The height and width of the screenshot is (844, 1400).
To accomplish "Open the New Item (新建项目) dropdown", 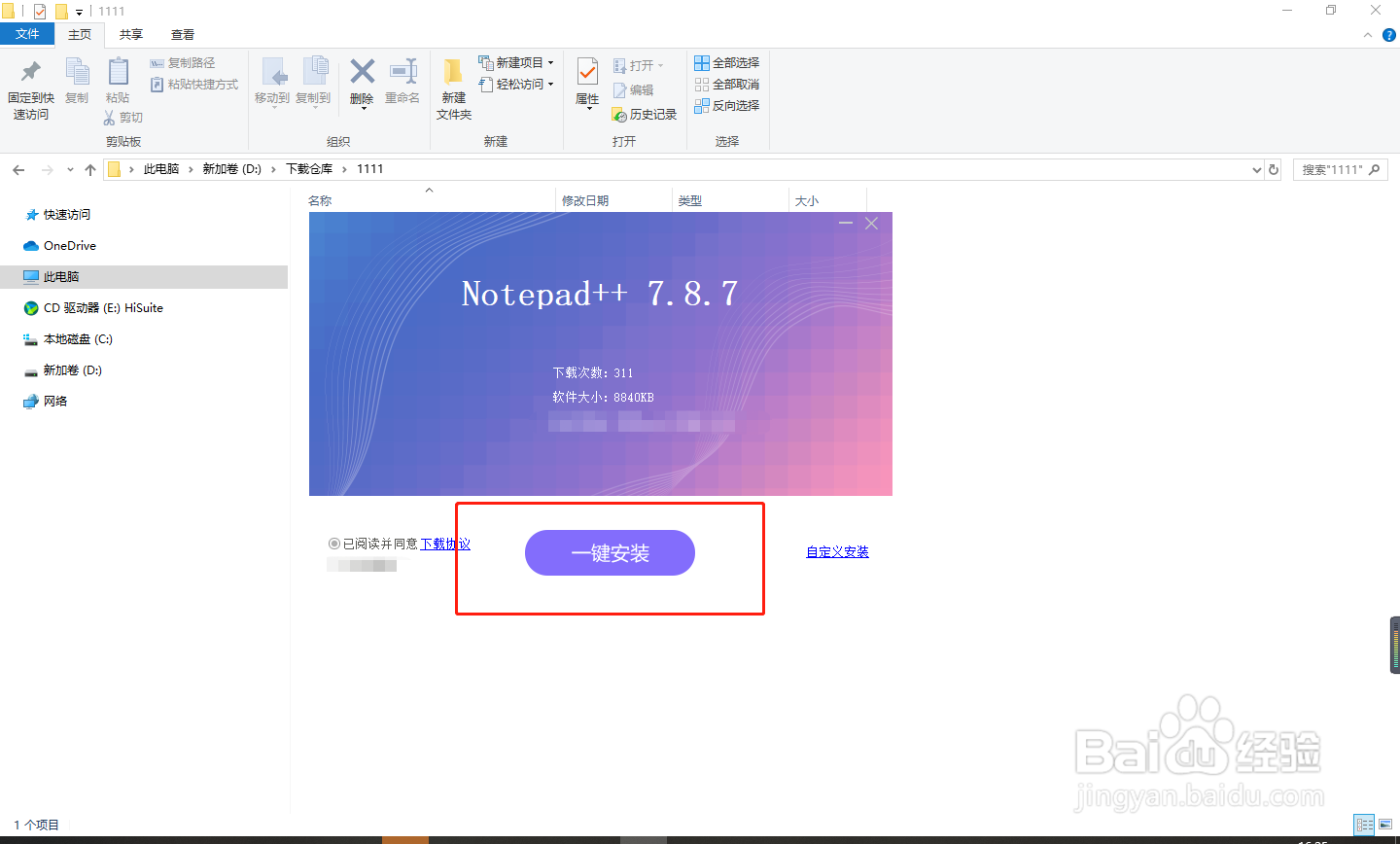I will pos(516,63).
